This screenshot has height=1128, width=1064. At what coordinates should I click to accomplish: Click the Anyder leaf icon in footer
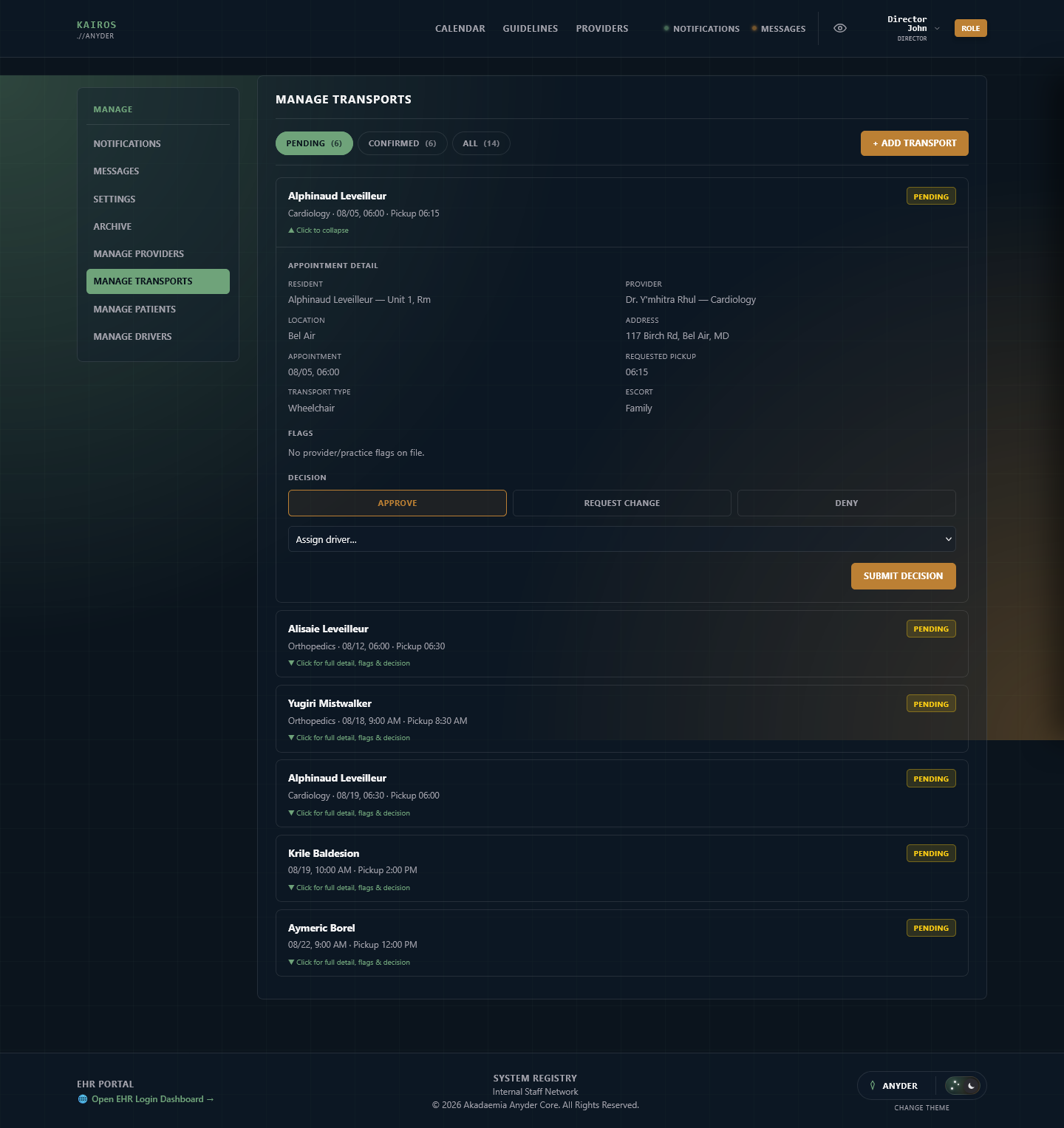[873, 1085]
